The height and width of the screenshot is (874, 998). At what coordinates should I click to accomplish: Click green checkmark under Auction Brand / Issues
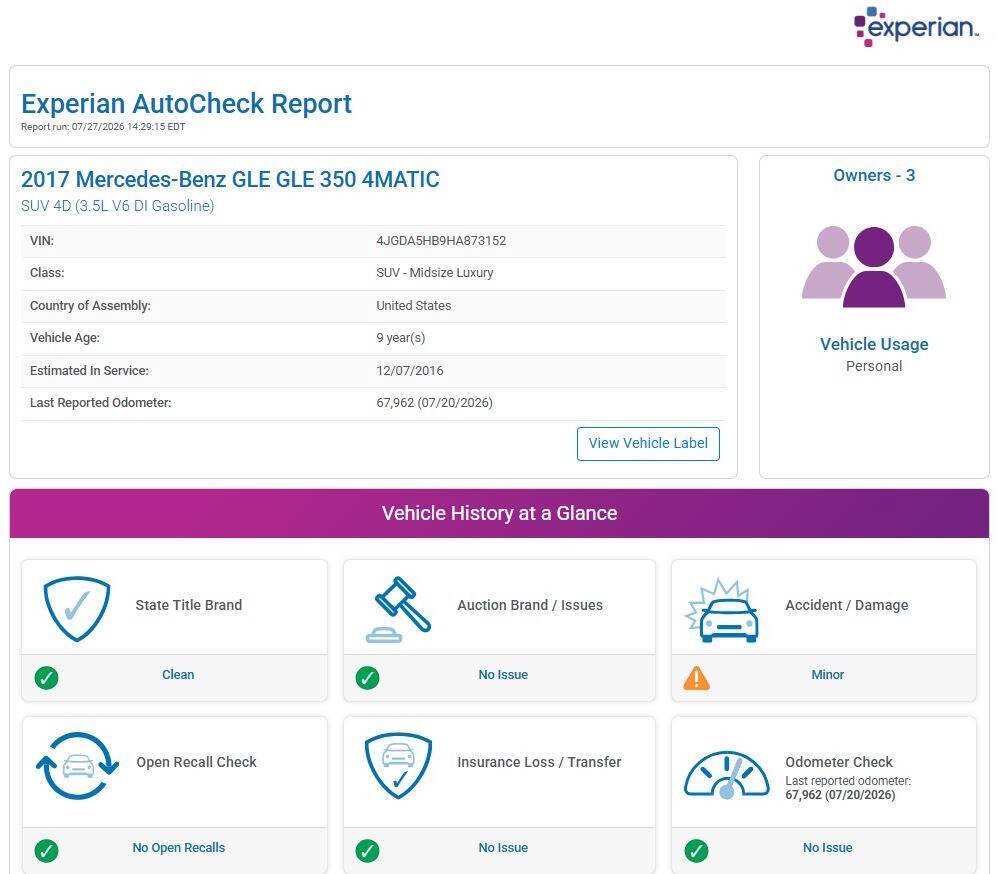click(367, 677)
